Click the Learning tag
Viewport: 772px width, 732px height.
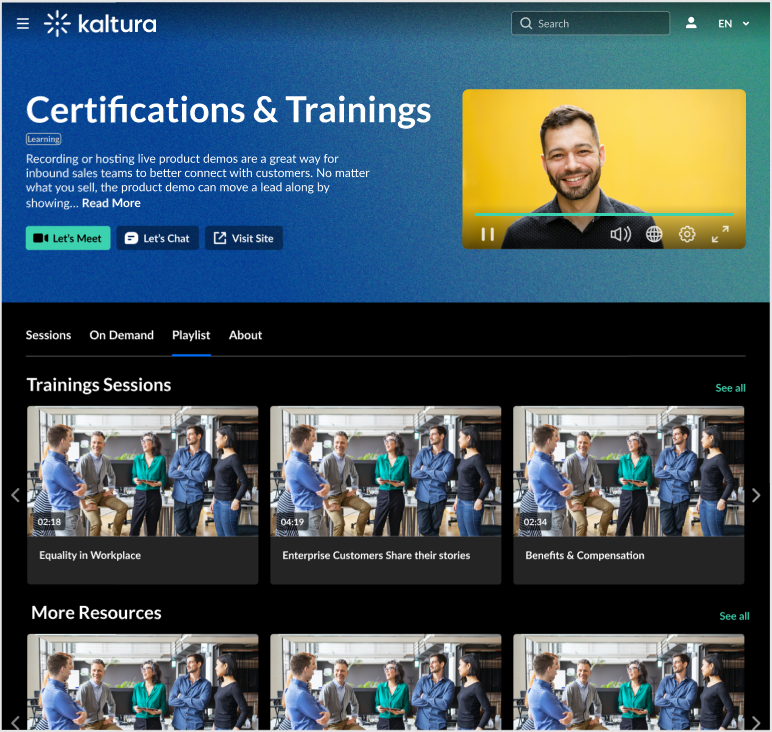[44, 139]
